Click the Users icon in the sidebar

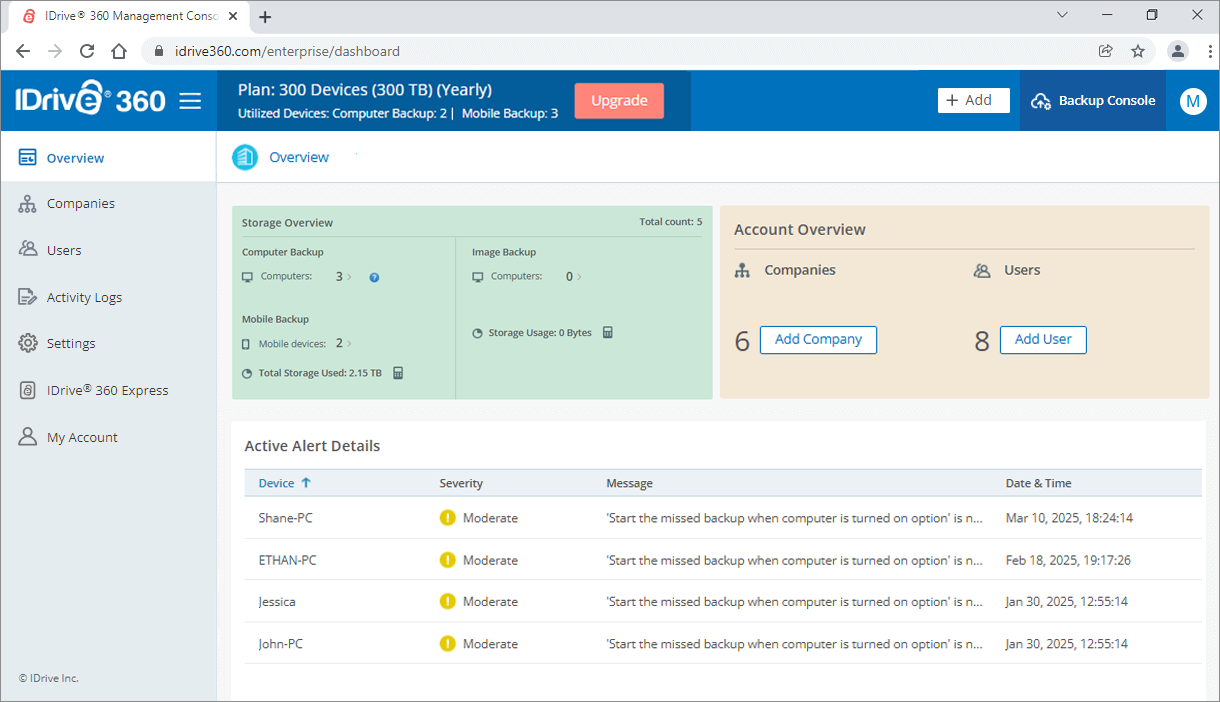(27, 250)
